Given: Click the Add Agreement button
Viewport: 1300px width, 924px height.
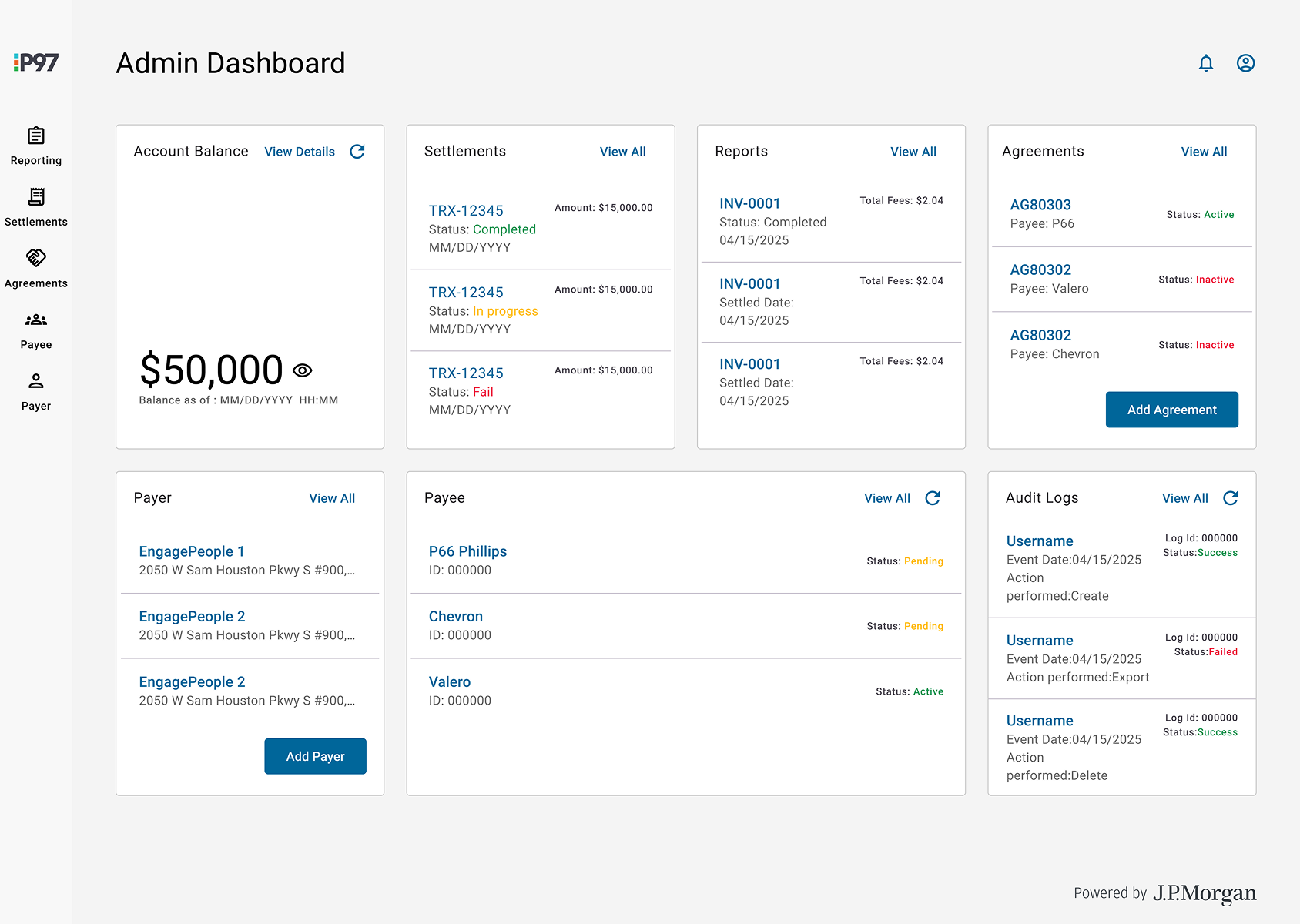Looking at the screenshot, I should tap(1171, 410).
